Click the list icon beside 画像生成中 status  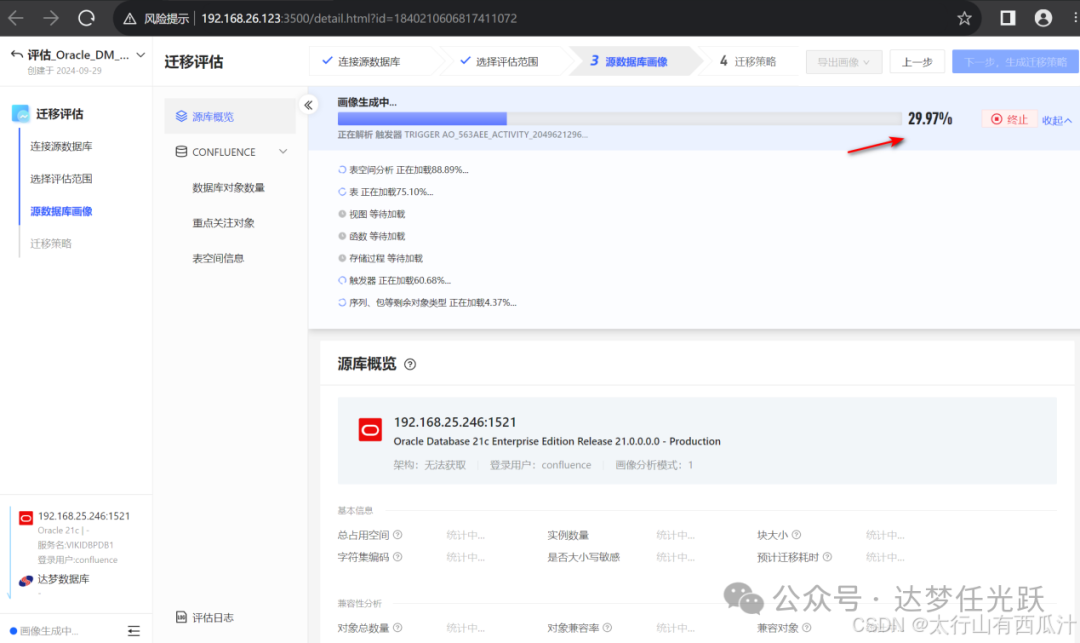pyautogui.click(x=134, y=631)
